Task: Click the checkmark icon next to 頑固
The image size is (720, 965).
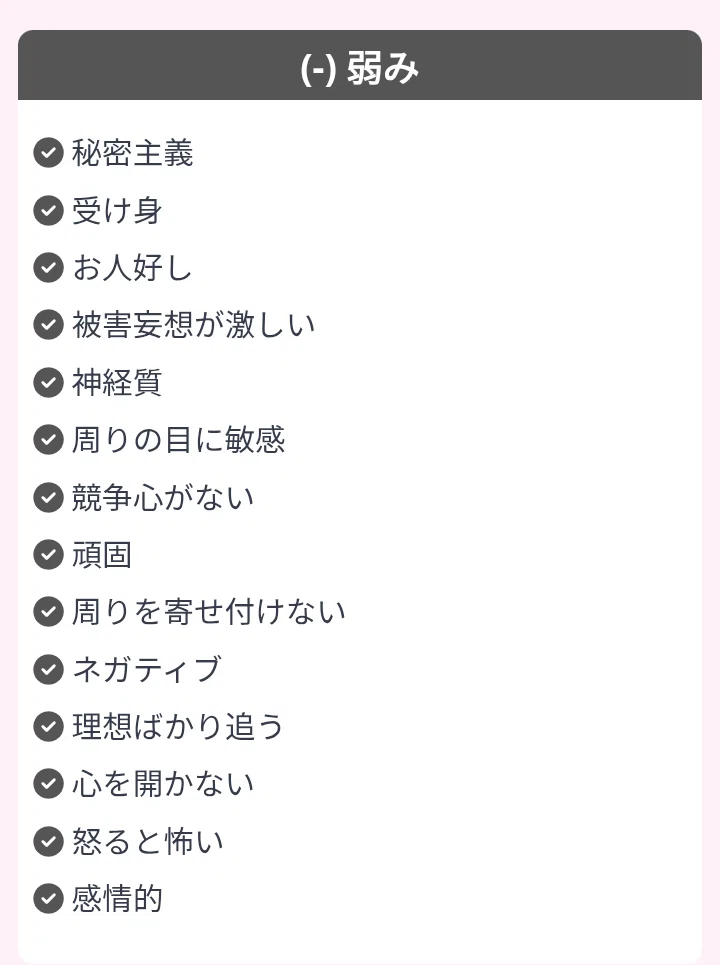Action: click(49, 555)
